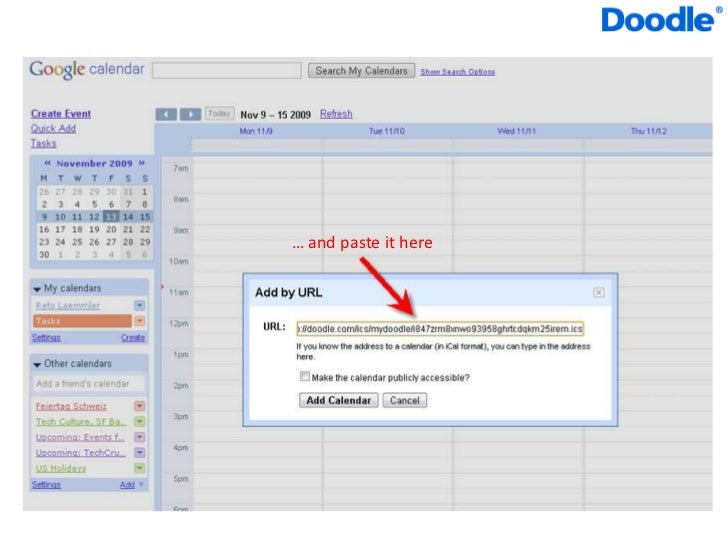The height and width of the screenshot is (546, 728).
Task: Click the Doodle logo
Action: (662, 19)
